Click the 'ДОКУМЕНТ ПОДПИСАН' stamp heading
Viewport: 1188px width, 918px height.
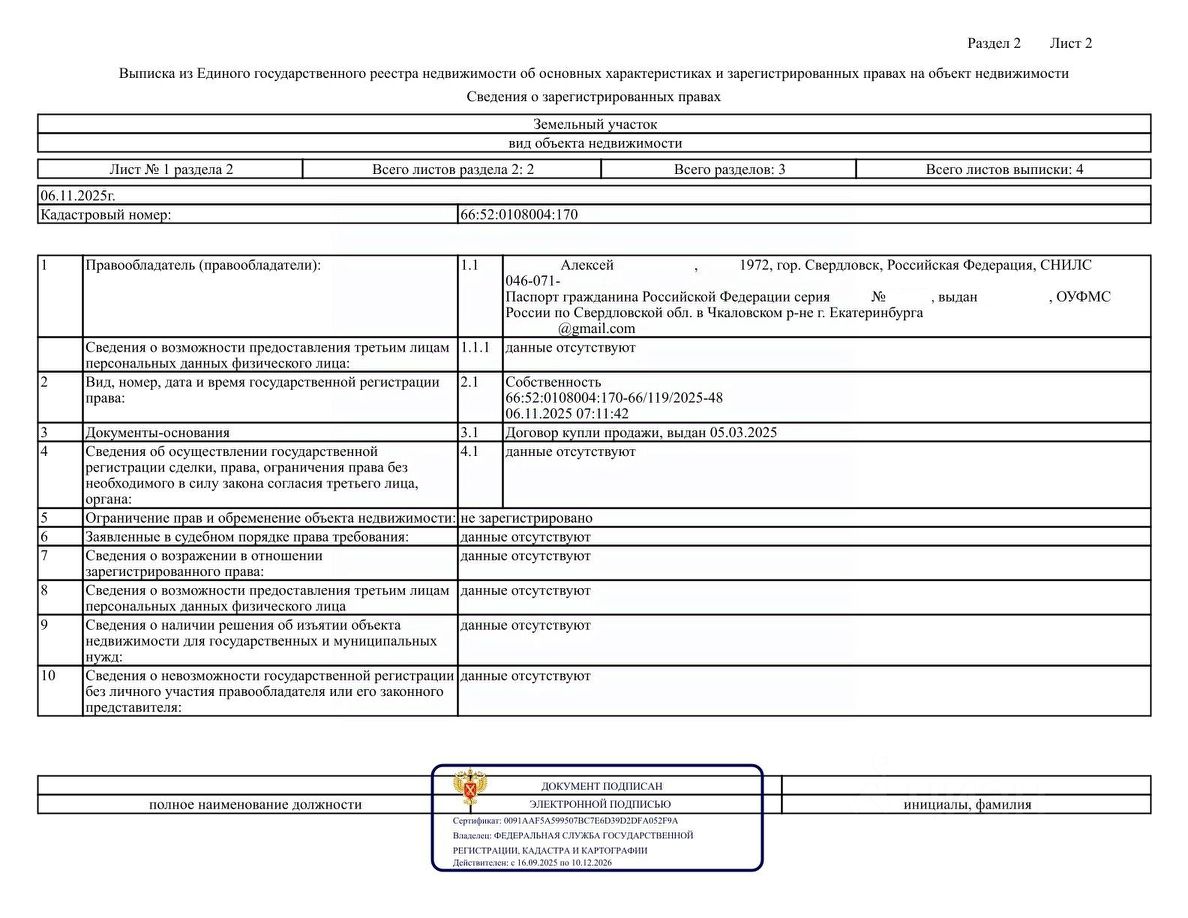(602, 786)
